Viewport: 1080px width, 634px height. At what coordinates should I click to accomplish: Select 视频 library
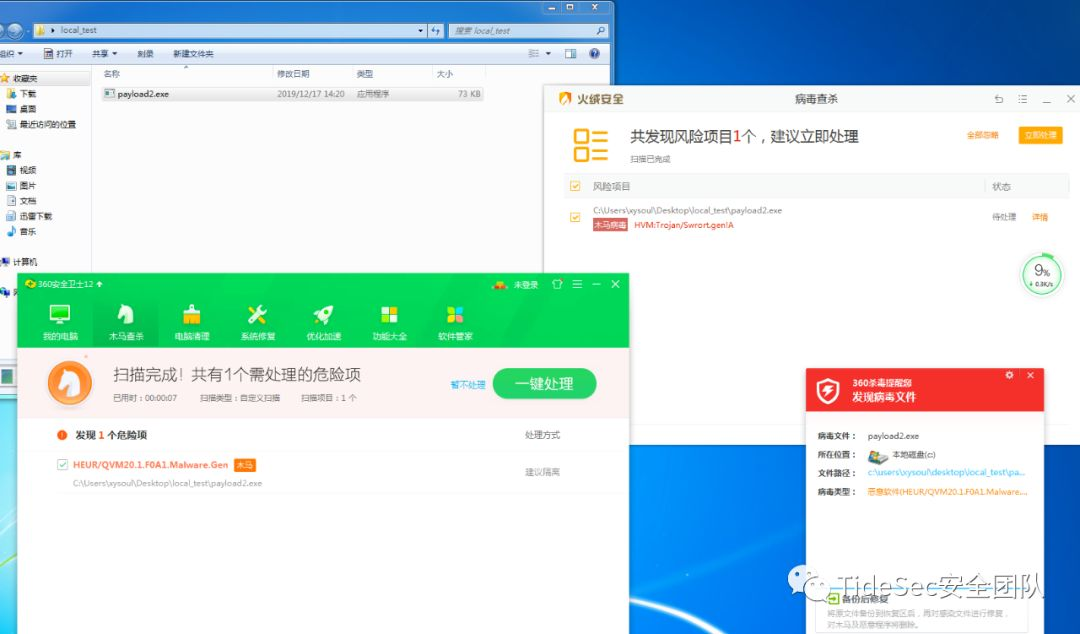point(22,170)
